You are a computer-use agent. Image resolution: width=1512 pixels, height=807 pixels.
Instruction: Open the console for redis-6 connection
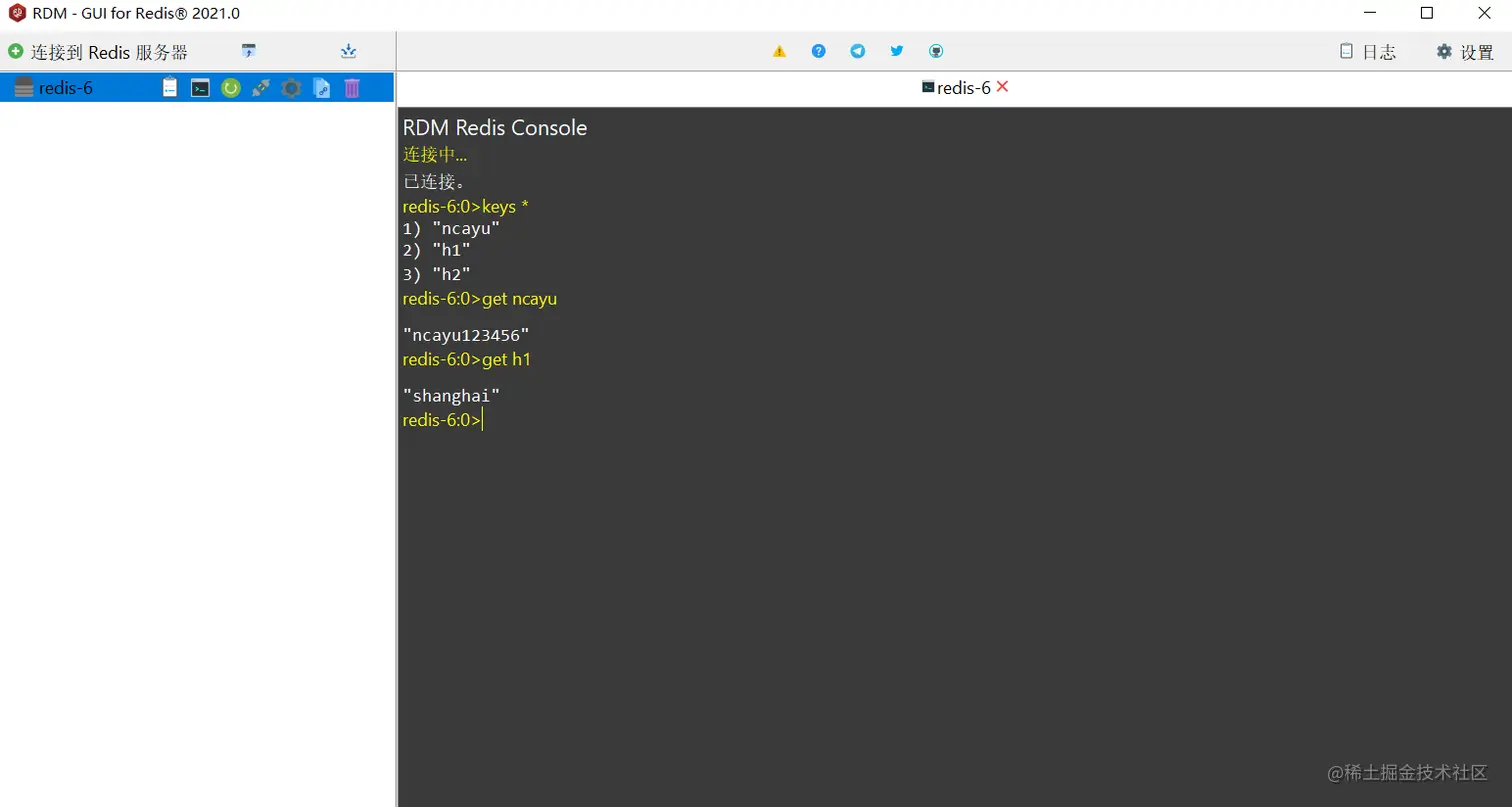[x=200, y=88]
